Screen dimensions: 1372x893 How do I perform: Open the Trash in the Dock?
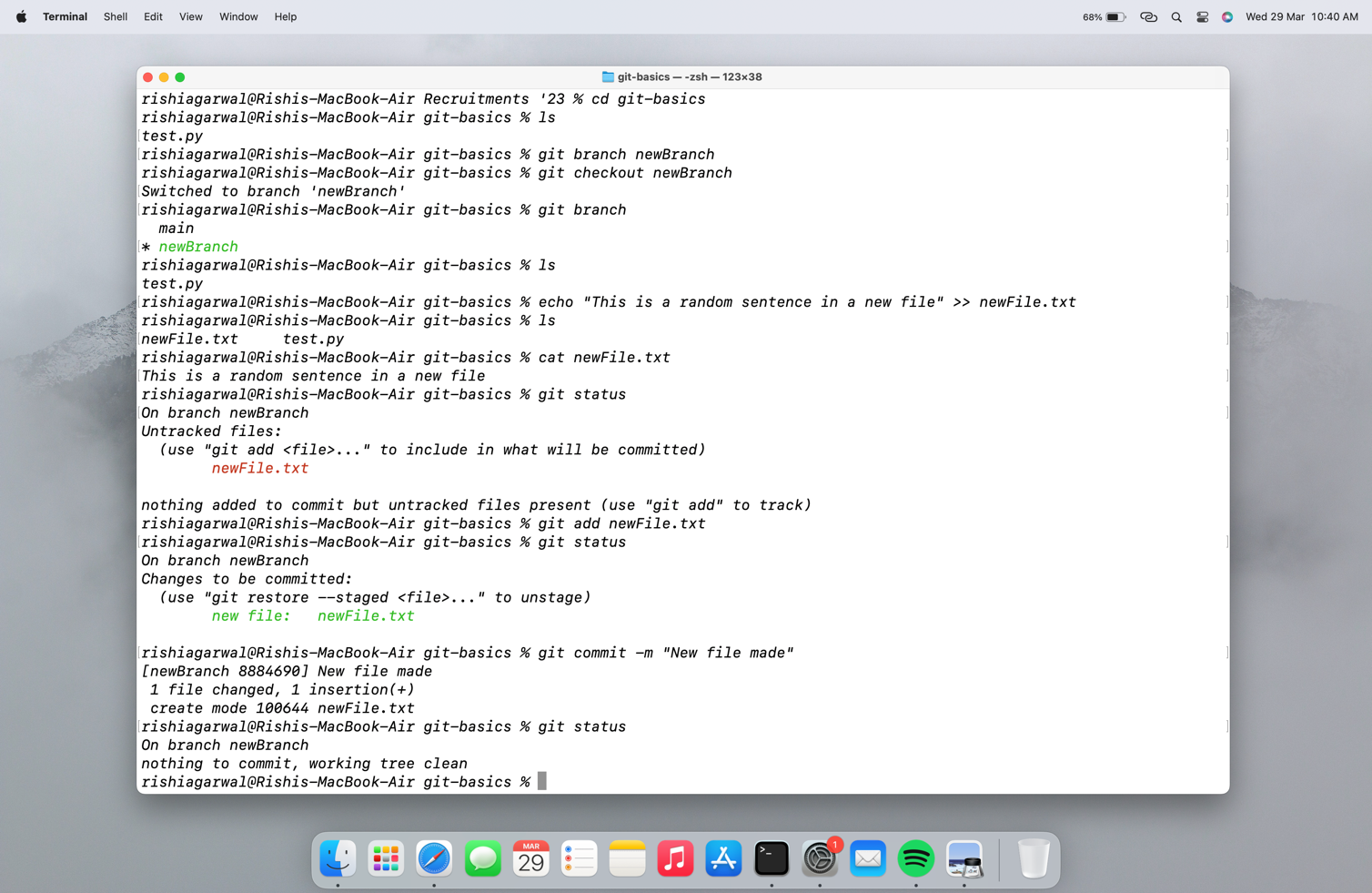click(x=1034, y=857)
